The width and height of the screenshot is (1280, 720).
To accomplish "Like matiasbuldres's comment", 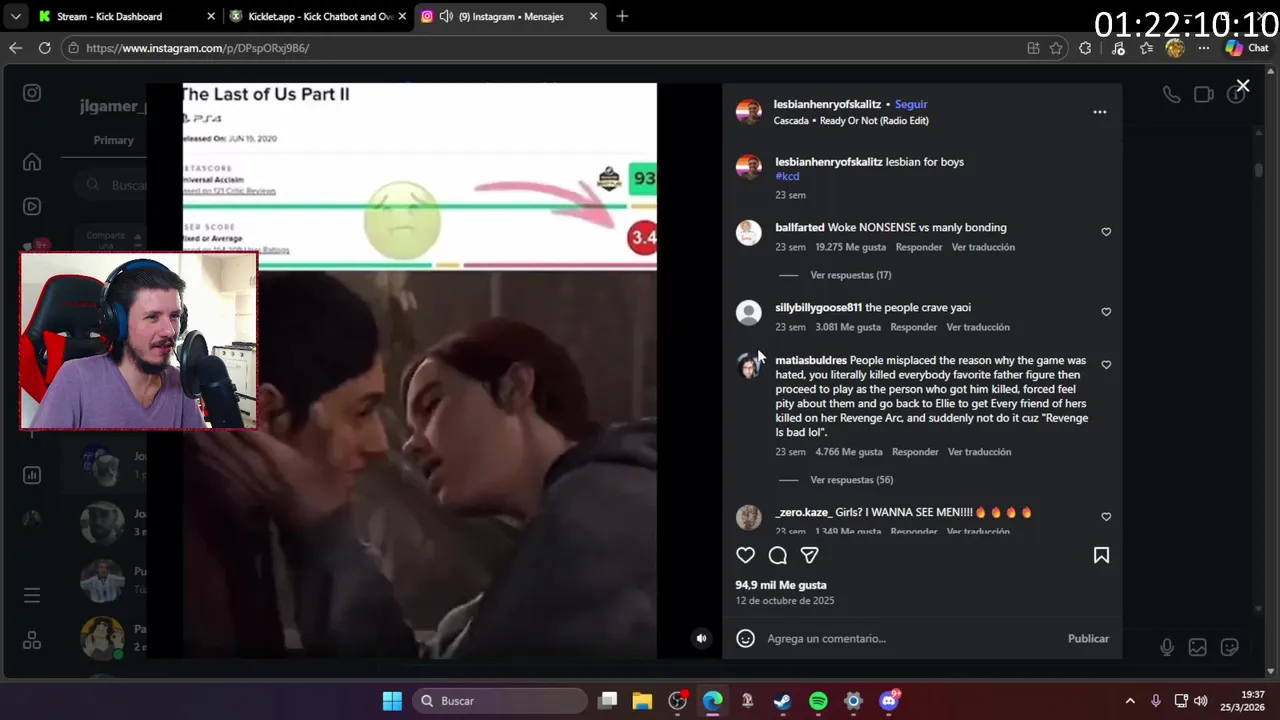I will pos(1106,365).
